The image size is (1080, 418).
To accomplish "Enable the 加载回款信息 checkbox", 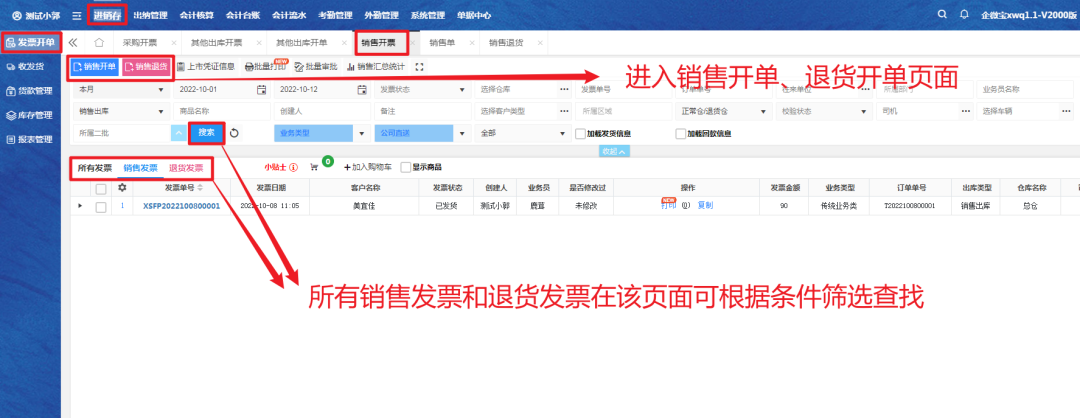I will click(680, 133).
